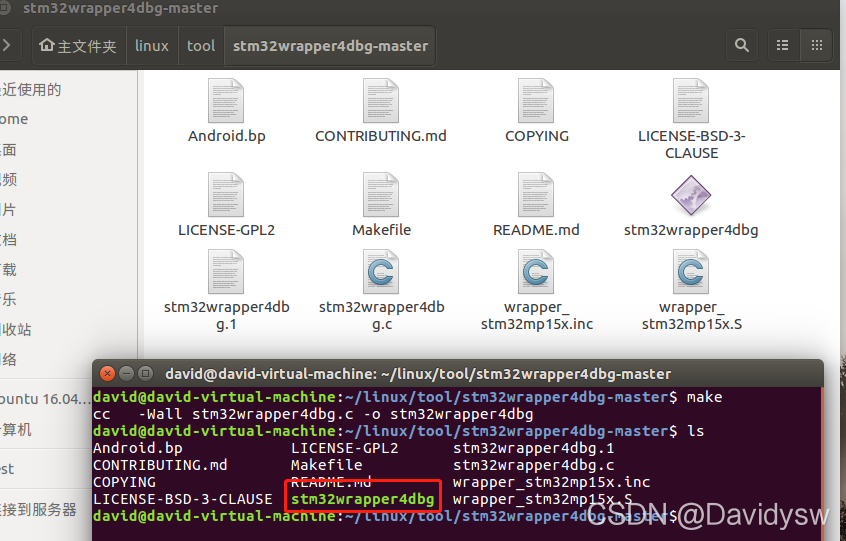The width and height of the screenshot is (846, 541).
Task: Select the wrapper_stm32mp15x.inc file icon
Action: coord(536,271)
